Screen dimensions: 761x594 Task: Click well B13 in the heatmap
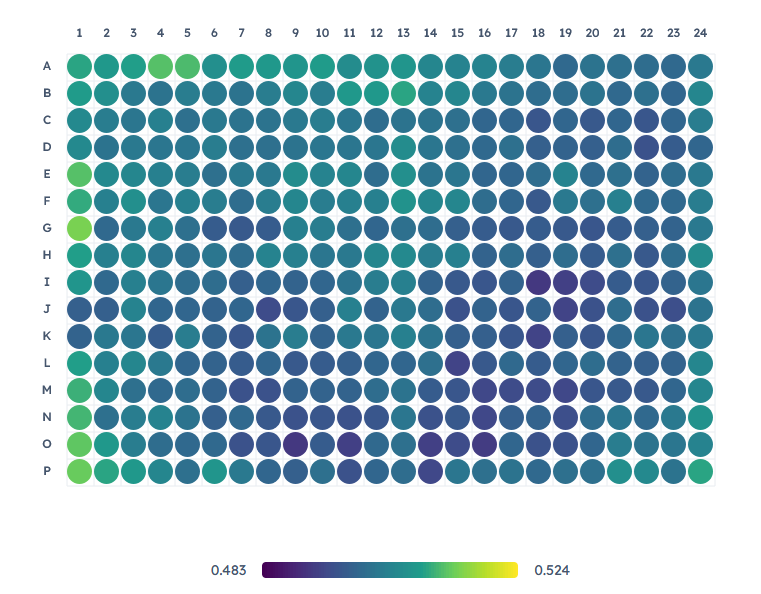point(403,93)
